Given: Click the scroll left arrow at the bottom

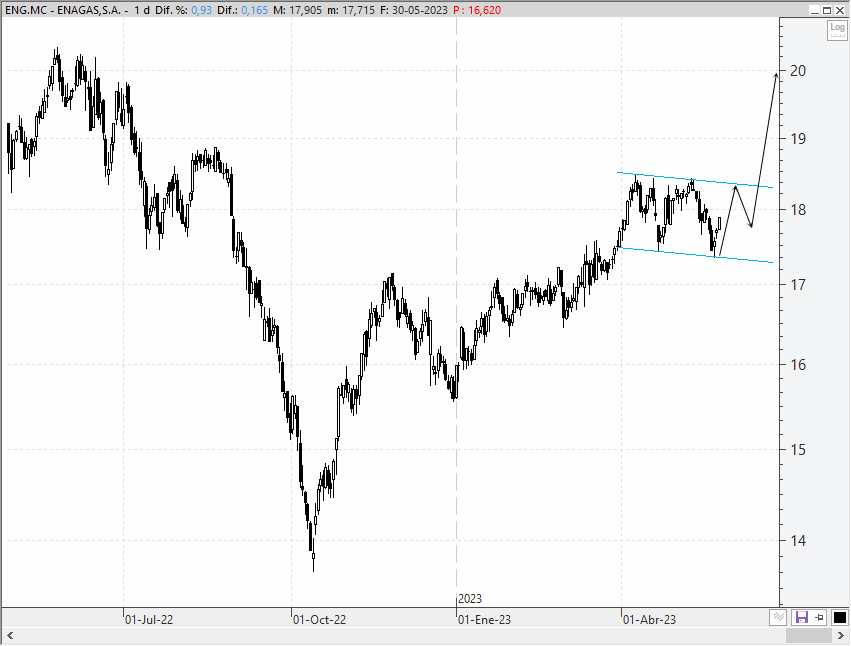Looking at the screenshot, I should [x=10, y=635].
